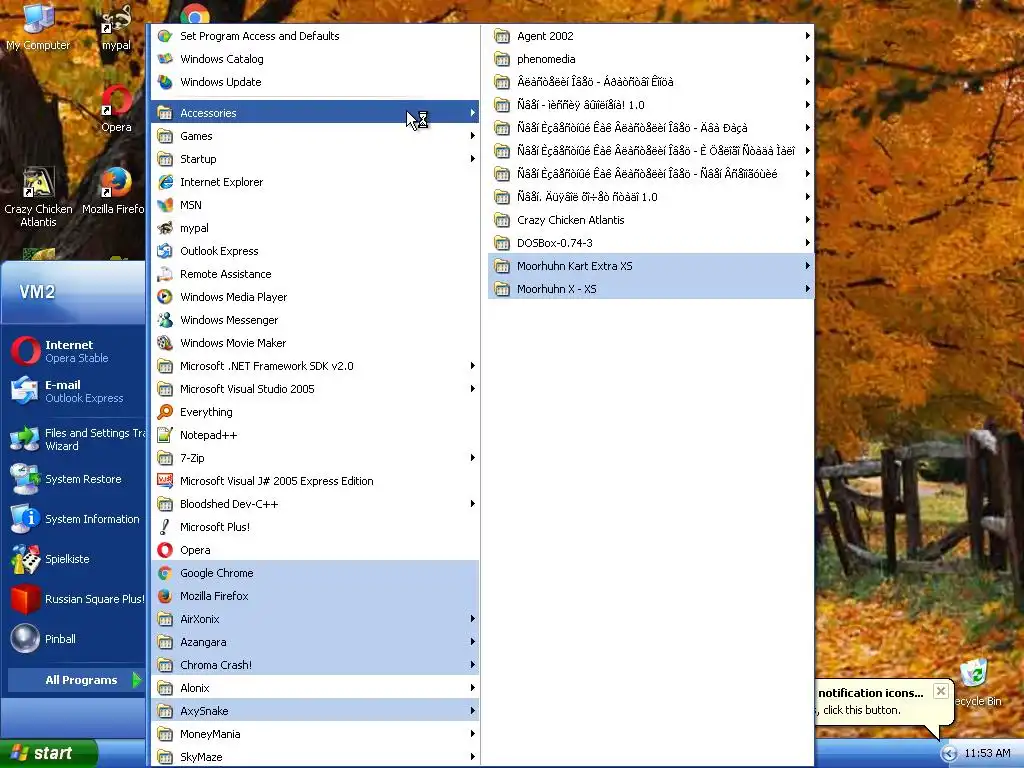Open the phenomedia submenu
Viewport: 1024px width, 768px height.
[651, 59]
